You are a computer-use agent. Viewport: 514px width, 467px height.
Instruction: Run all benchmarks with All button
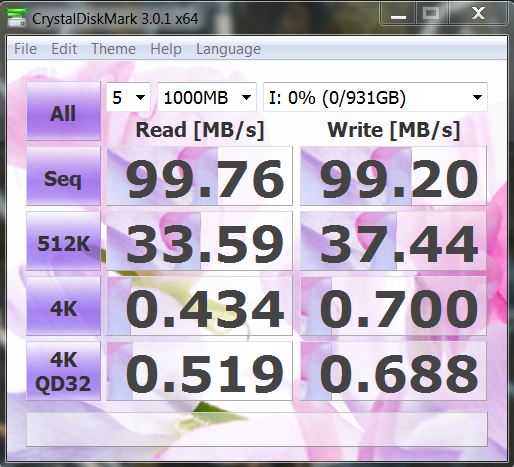click(63, 111)
